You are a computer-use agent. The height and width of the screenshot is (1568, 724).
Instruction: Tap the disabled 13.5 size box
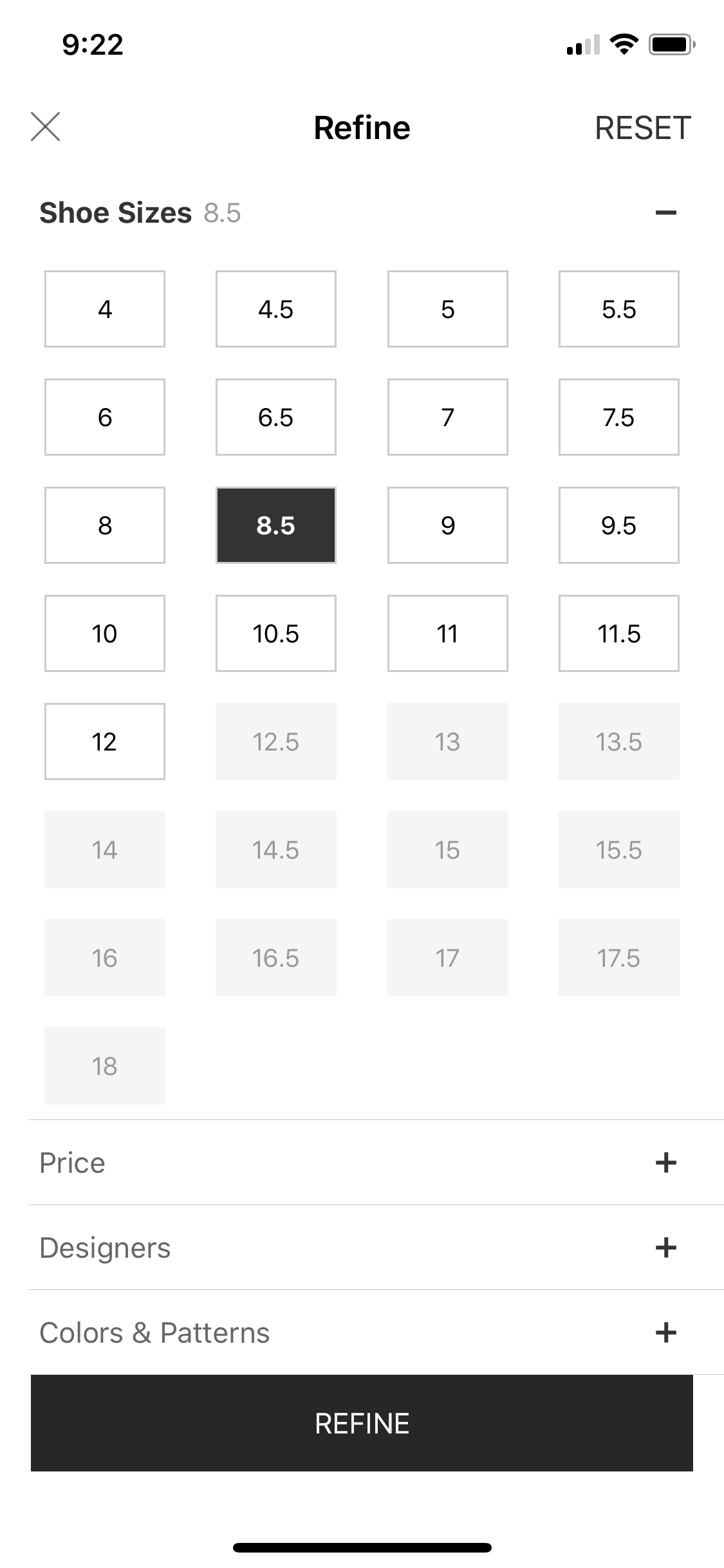point(618,742)
